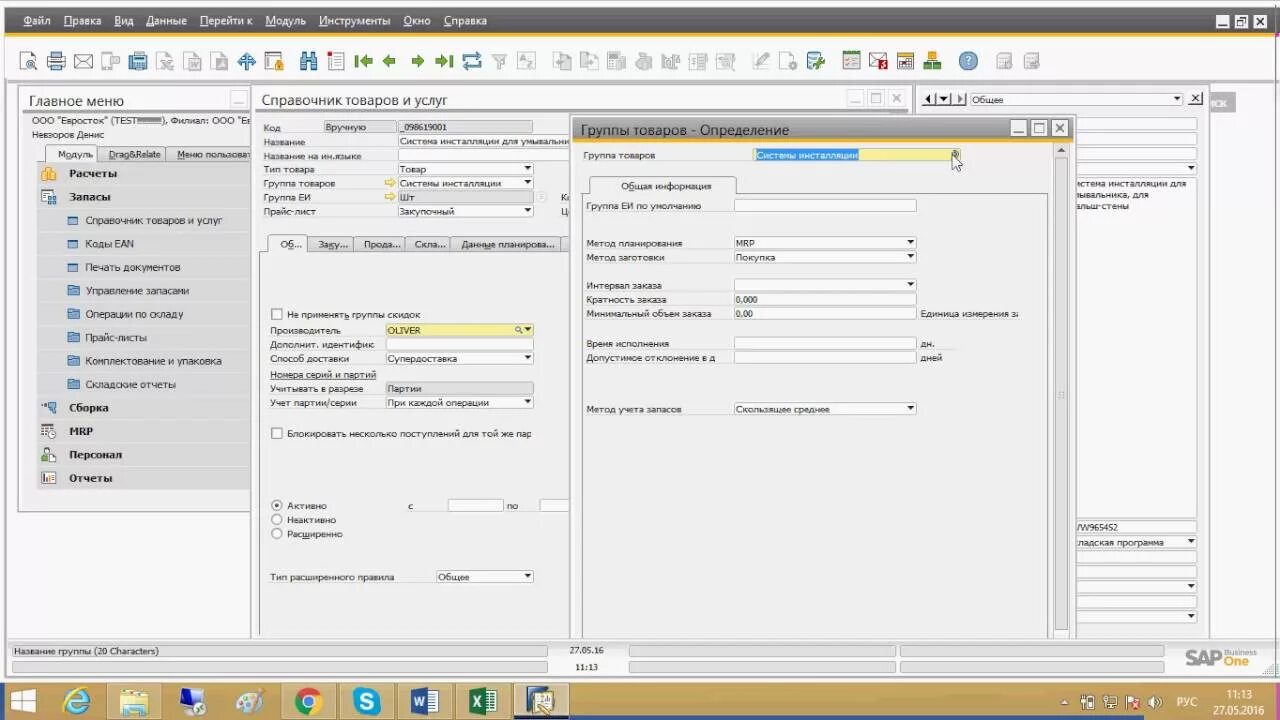Open Тип расширенного правила dropdown
The width and height of the screenshot is (1280, 720).
pyautogui.click(x=527, y=576)
